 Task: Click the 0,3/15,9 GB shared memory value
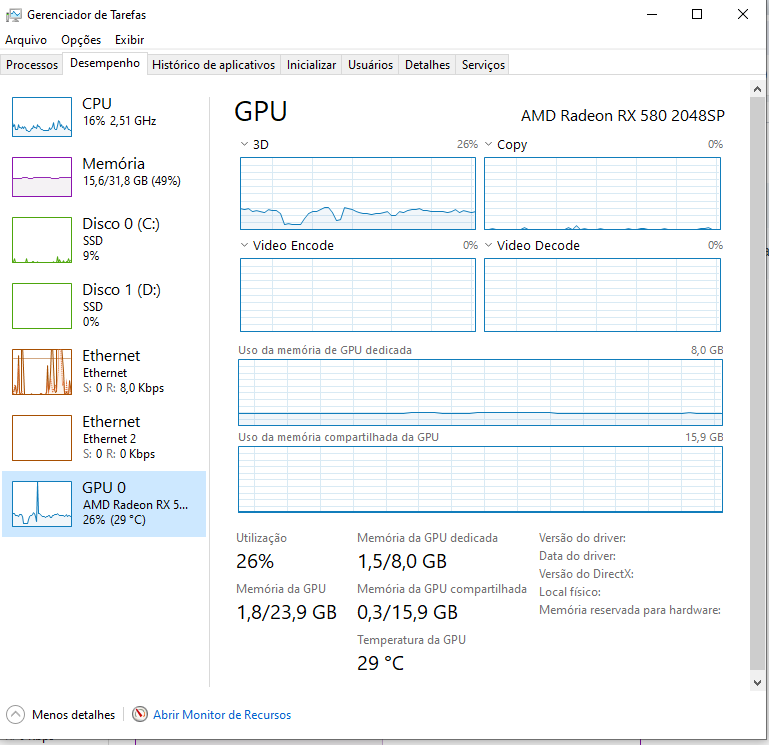[408, 612]
